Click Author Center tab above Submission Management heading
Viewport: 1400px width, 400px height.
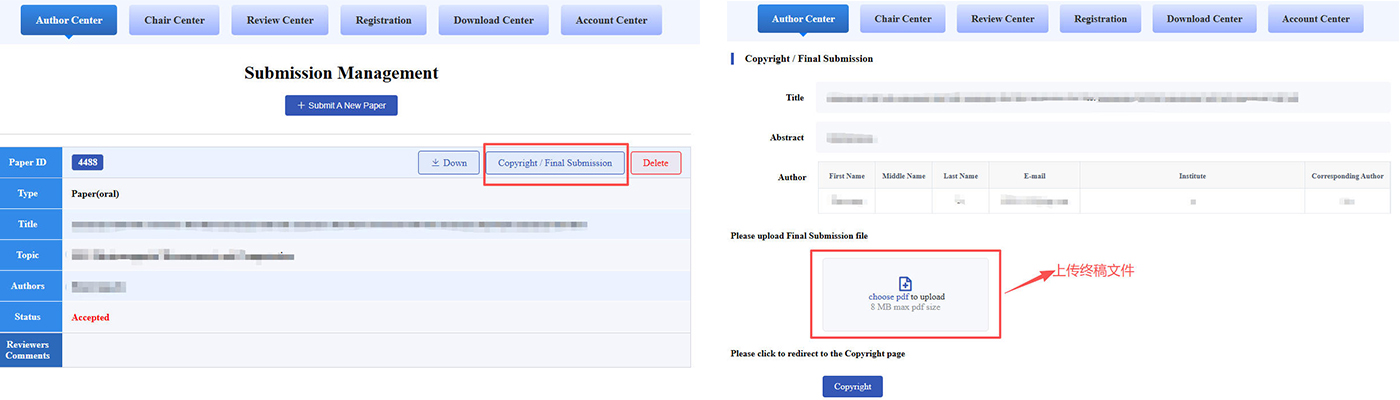(68, 20)
